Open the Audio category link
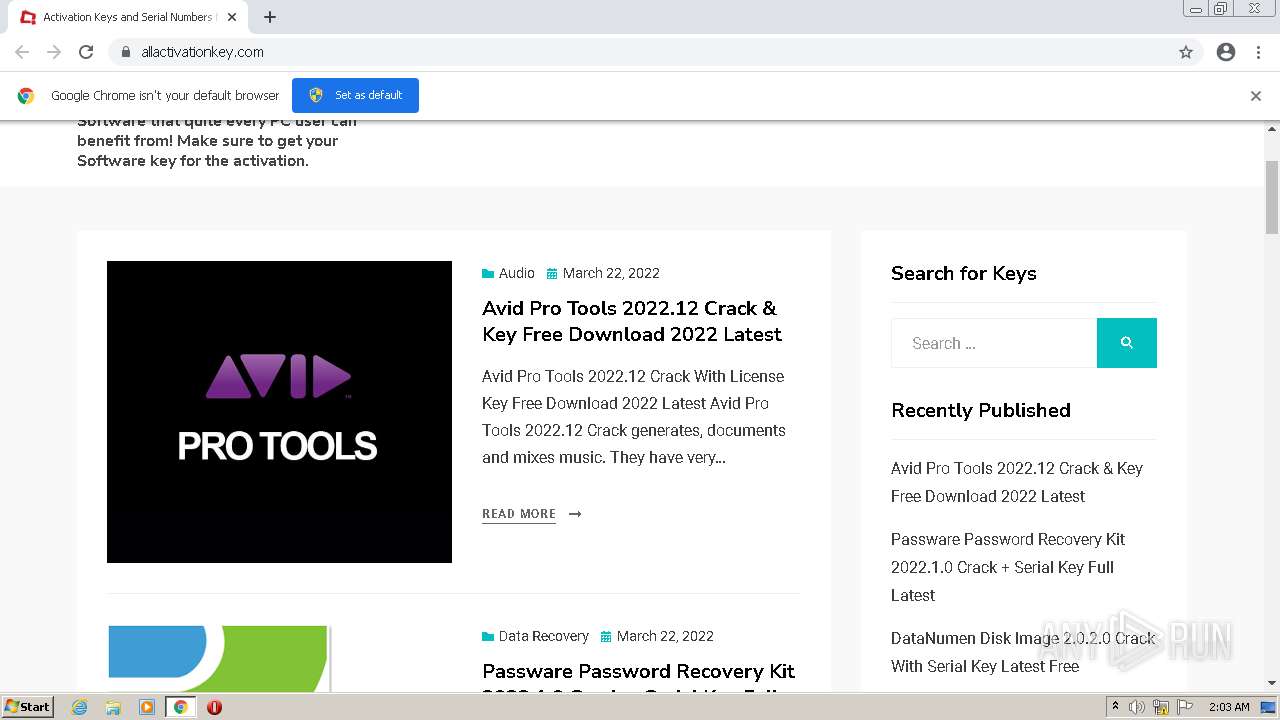The image size is (1280, 720). (516, 273)
